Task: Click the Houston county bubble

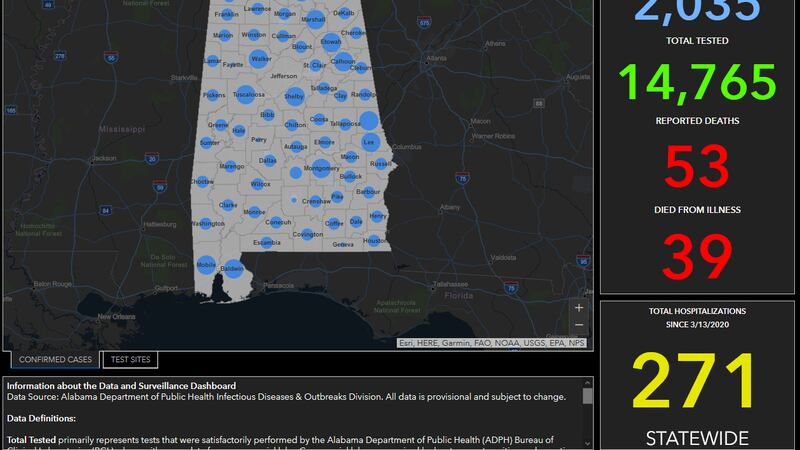Action: 373,241
